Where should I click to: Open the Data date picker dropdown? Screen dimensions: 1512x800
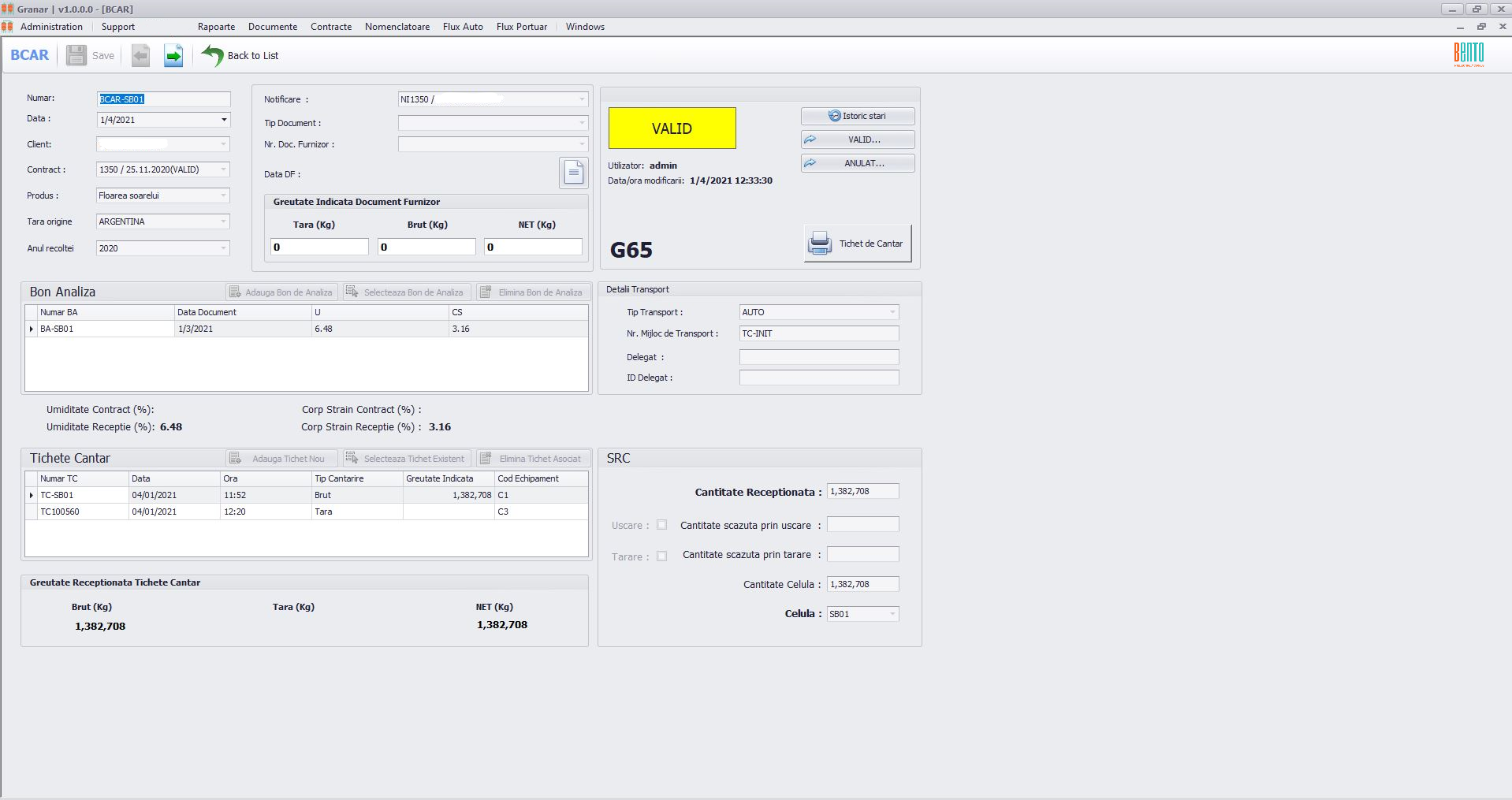pyautogui.click(x=224, y=120)
